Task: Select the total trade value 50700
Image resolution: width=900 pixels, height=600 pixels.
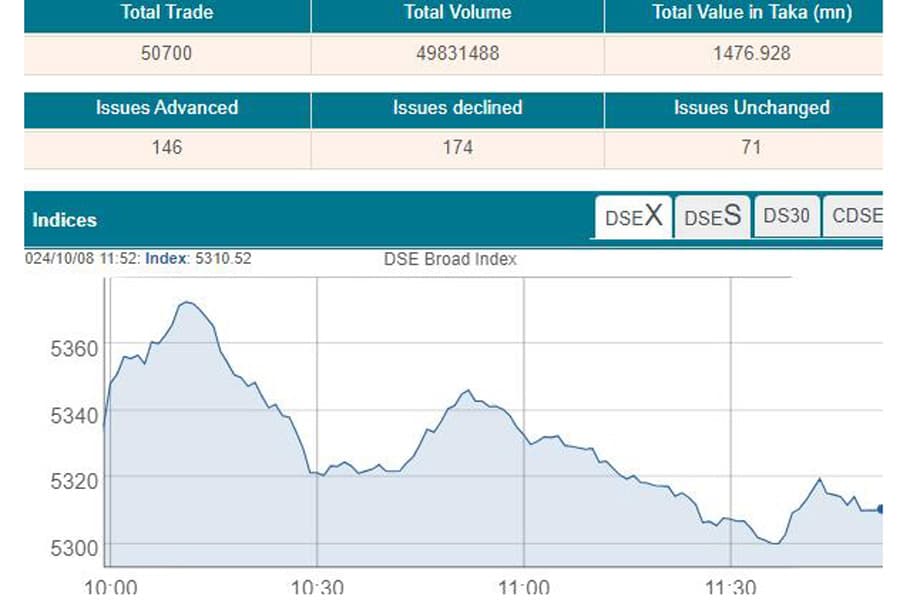Action: pos(166,53)
